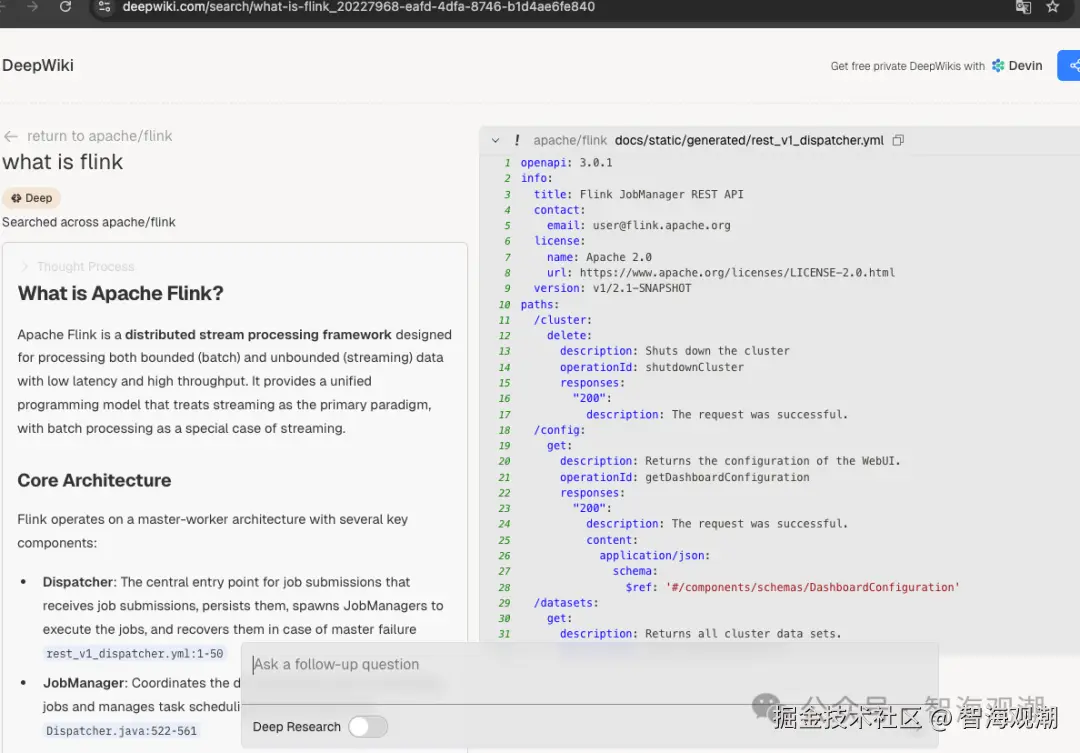The height and width of the screenshot is (753, 1080).
Task: Open the apache/flink repository label
Action: tap(570, 141)
